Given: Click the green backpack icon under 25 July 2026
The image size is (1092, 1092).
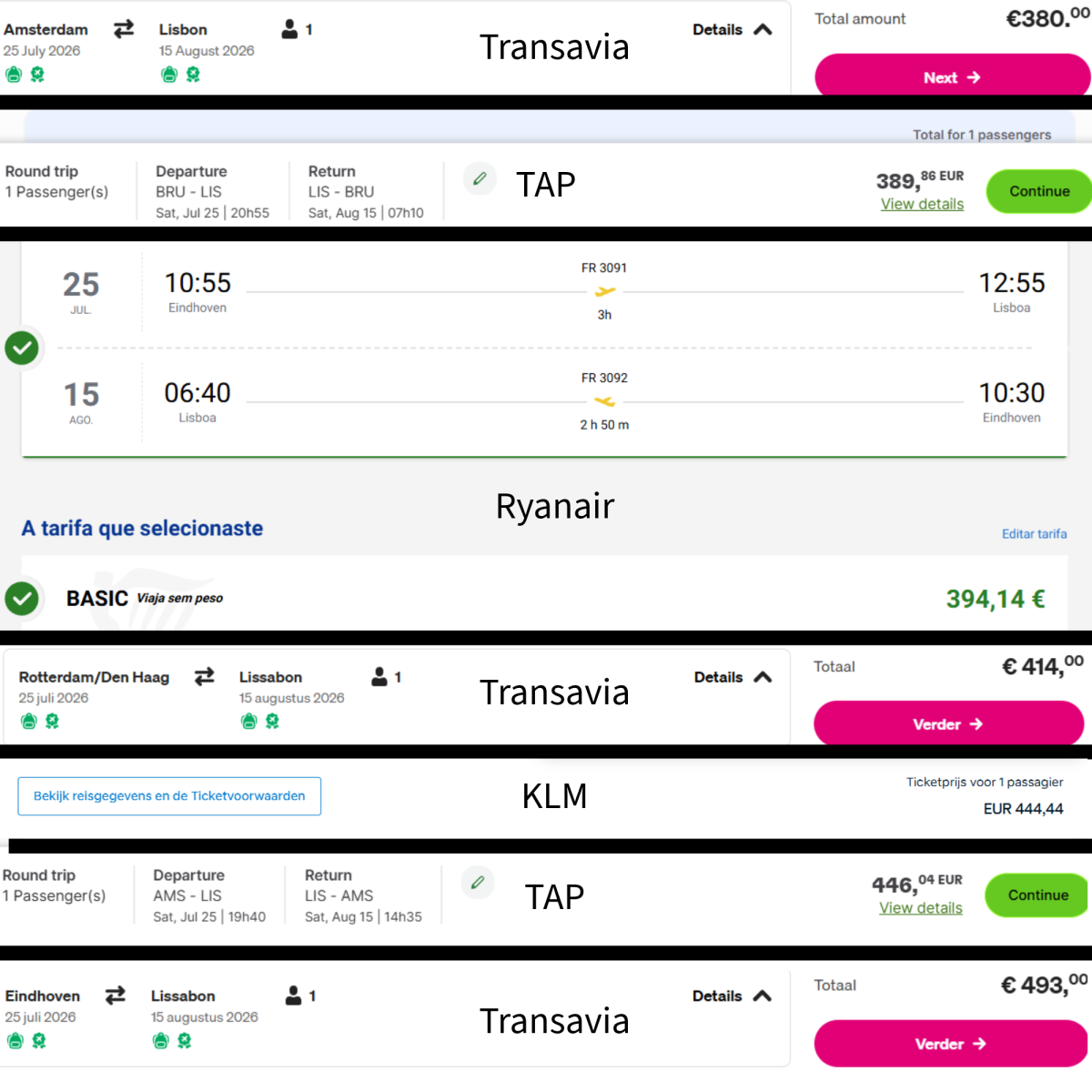Looking at the screenshot, I should point(13,74).
